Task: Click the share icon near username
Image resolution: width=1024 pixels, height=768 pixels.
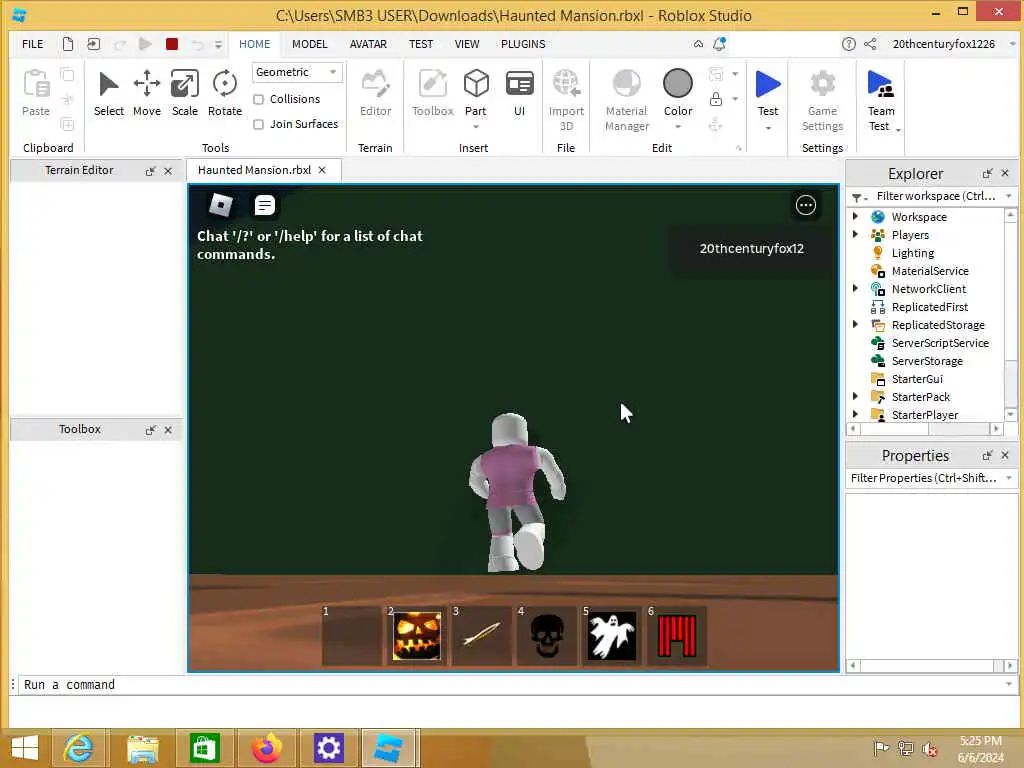Action: tap(871, 44)
